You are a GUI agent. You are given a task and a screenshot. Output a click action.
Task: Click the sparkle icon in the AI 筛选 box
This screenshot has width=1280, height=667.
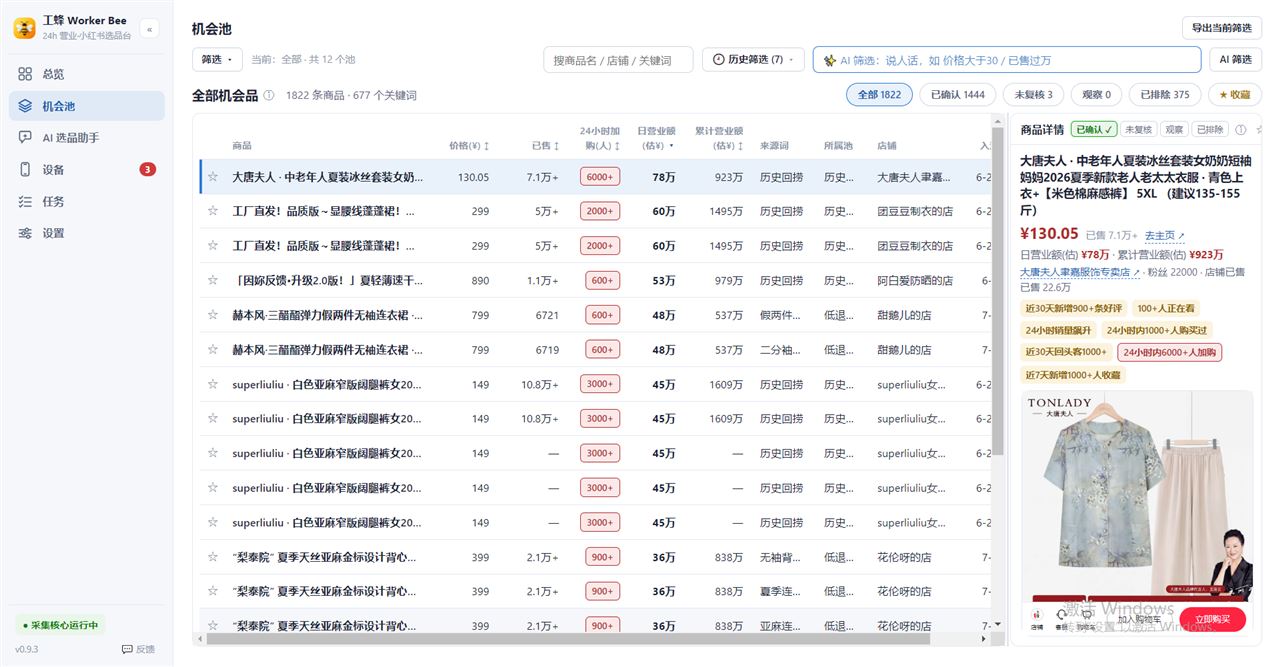[x=829, y=60]
